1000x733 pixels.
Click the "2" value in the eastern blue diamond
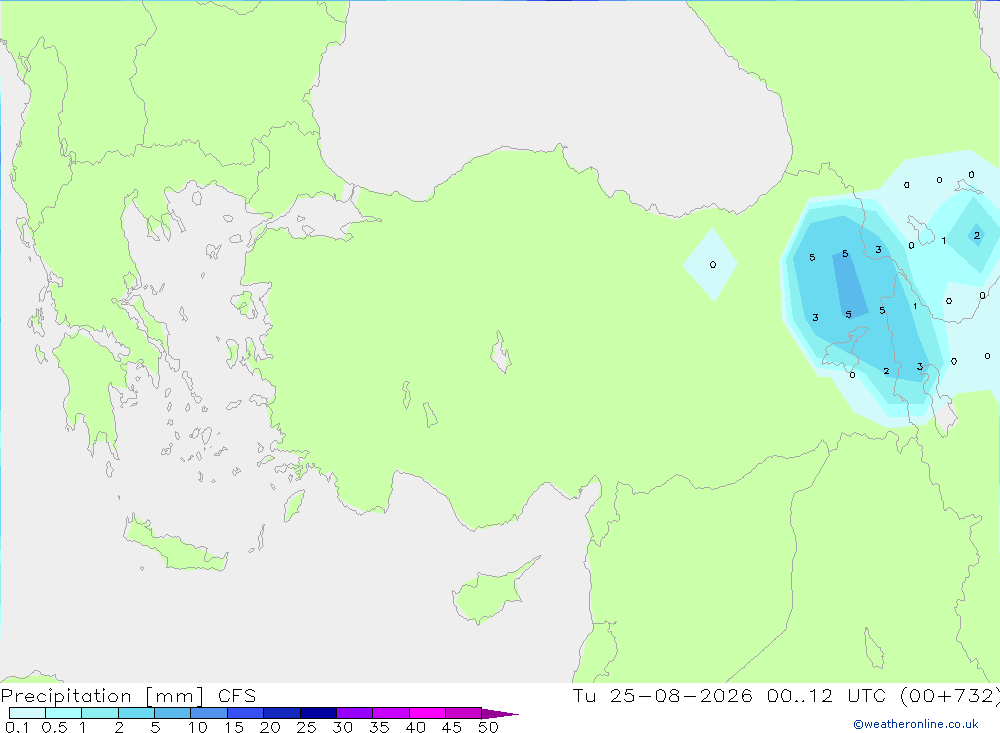click(x=976, y=235)
